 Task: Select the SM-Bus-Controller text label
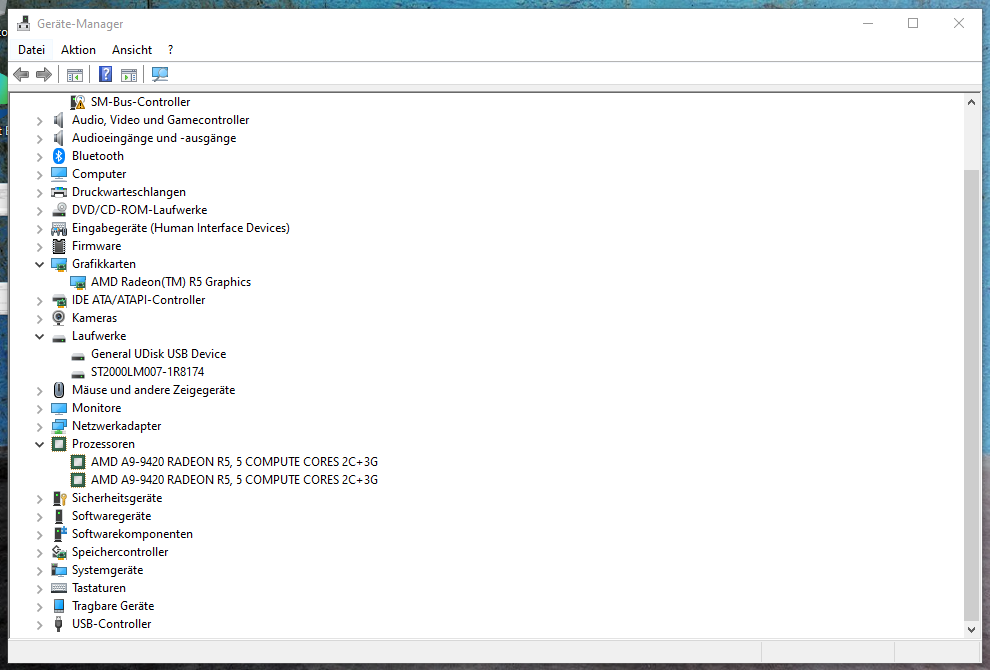[x=140, y=102]
